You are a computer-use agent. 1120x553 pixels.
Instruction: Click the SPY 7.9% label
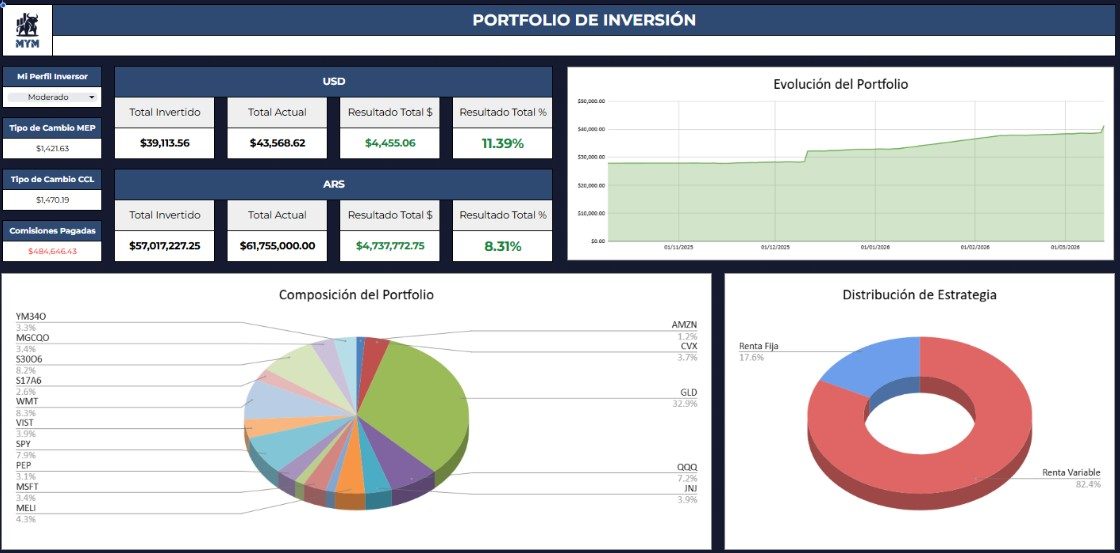pos(24,449)
